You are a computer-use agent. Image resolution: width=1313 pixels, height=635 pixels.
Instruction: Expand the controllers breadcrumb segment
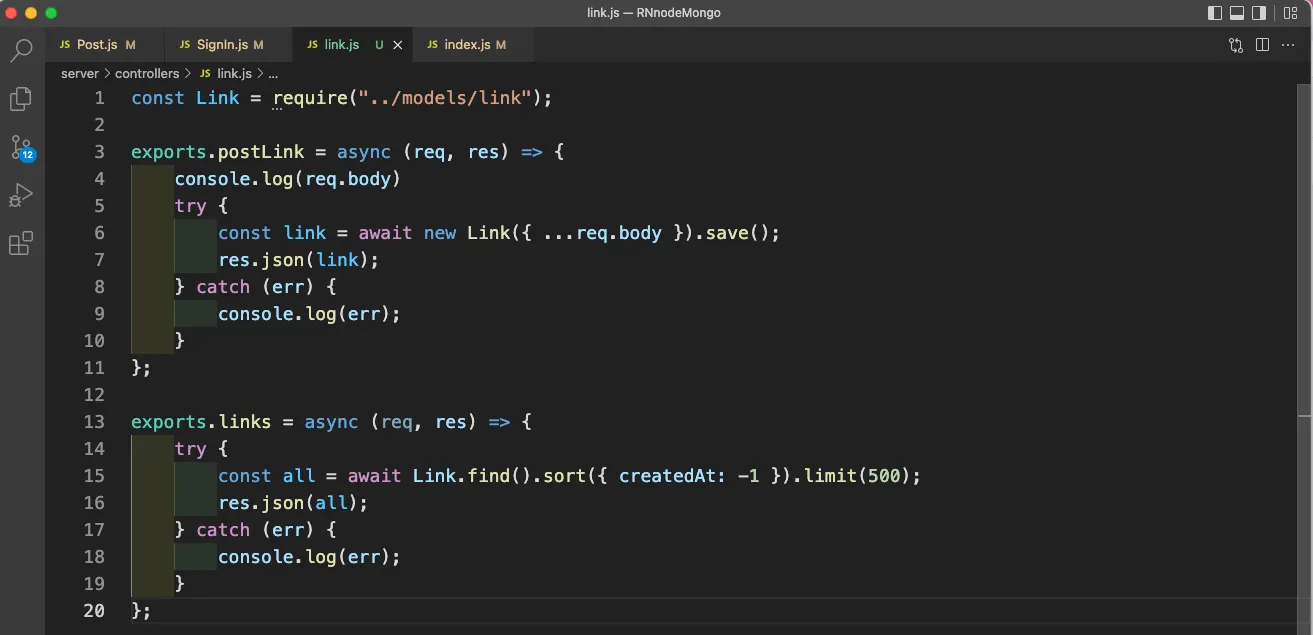coord(147,74)
